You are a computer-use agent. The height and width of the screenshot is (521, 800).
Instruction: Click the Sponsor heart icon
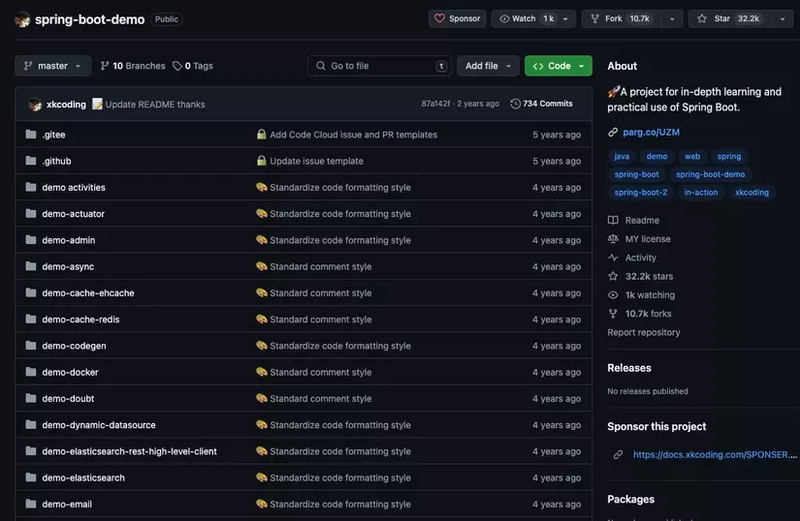(x=439, y=18)
